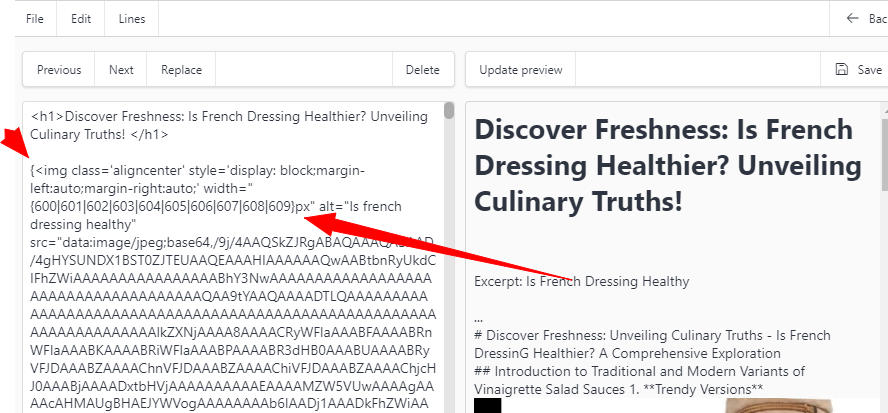Open the Lines menu
Viewport: 888px width, 413px height.
[x=131, y=18]
